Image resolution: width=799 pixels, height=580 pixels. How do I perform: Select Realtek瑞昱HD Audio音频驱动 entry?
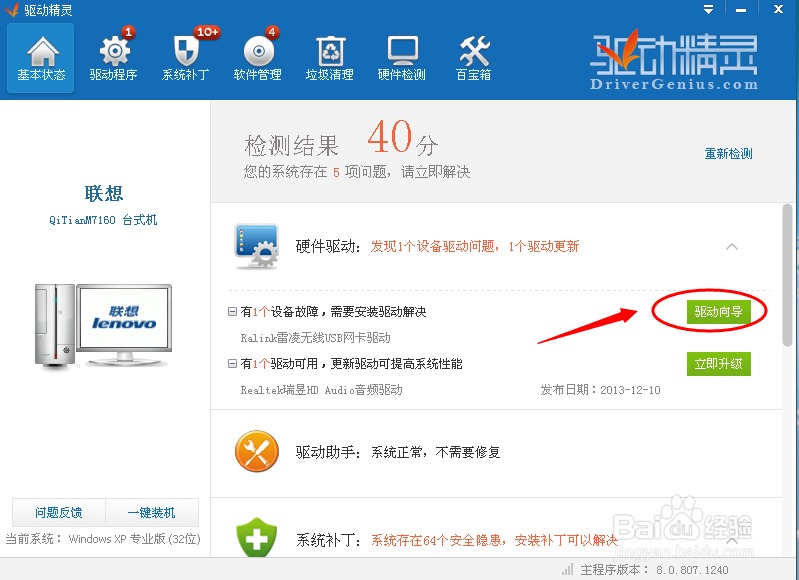coord(322,390)
